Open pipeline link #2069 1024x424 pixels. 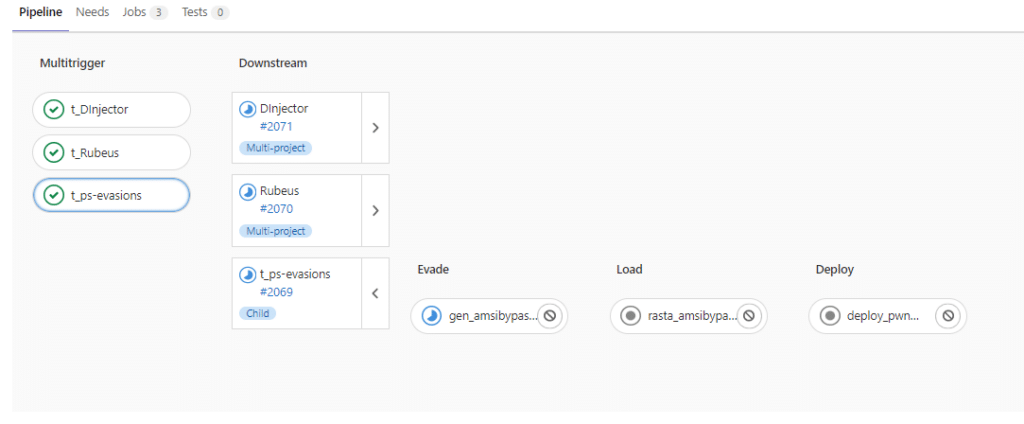pos(276,292)
